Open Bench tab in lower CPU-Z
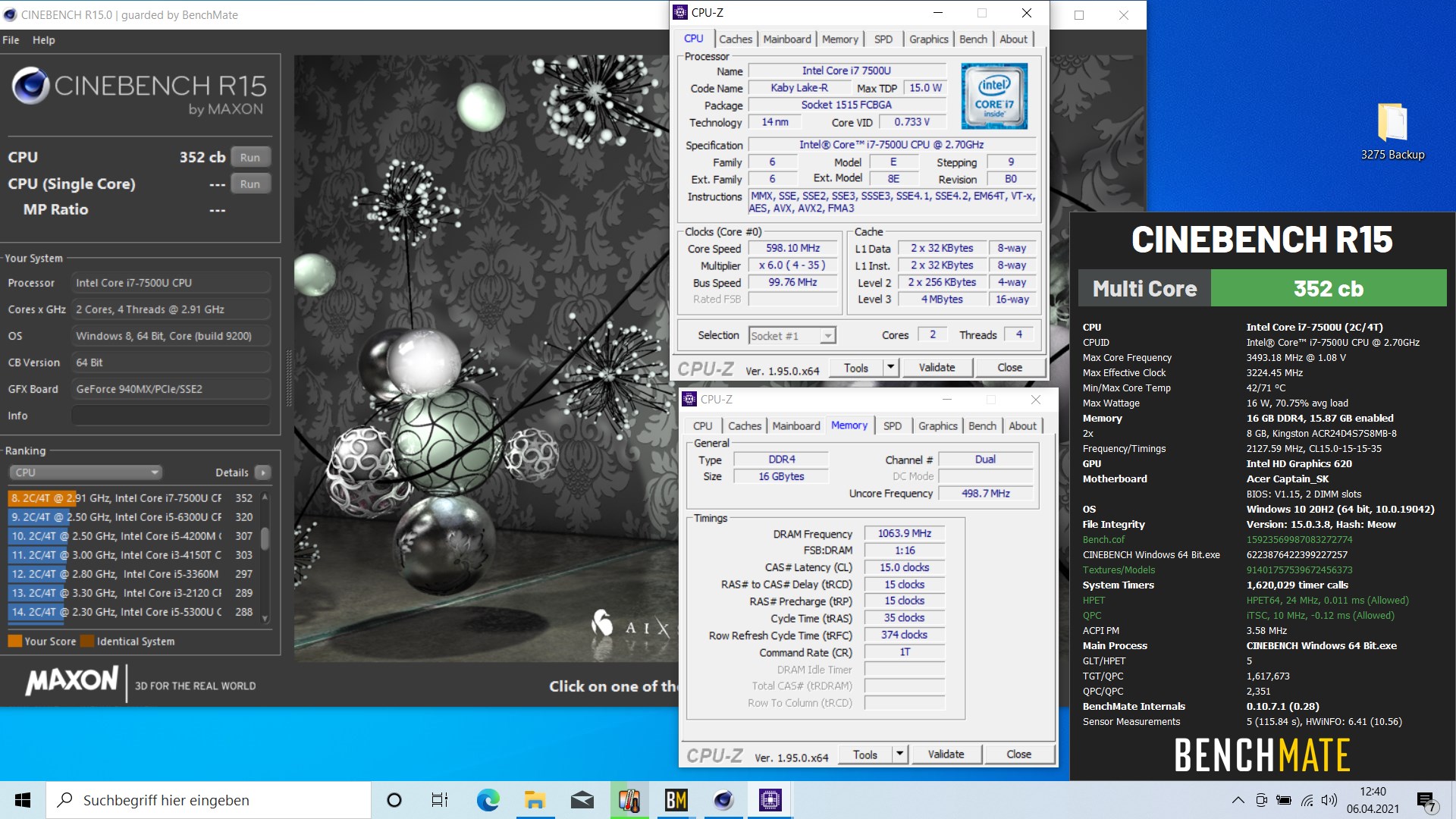The width and height of the screenshot is (1456, 819). [x=982, y=426]
